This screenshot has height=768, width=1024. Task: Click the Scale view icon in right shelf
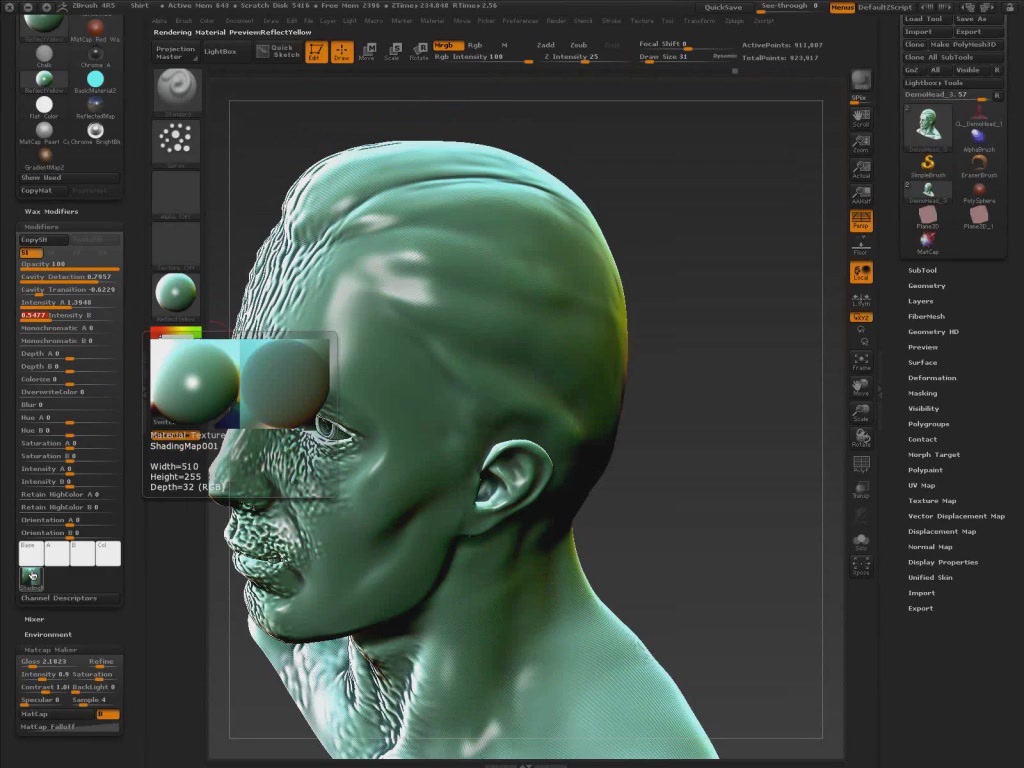pos(861,412)
